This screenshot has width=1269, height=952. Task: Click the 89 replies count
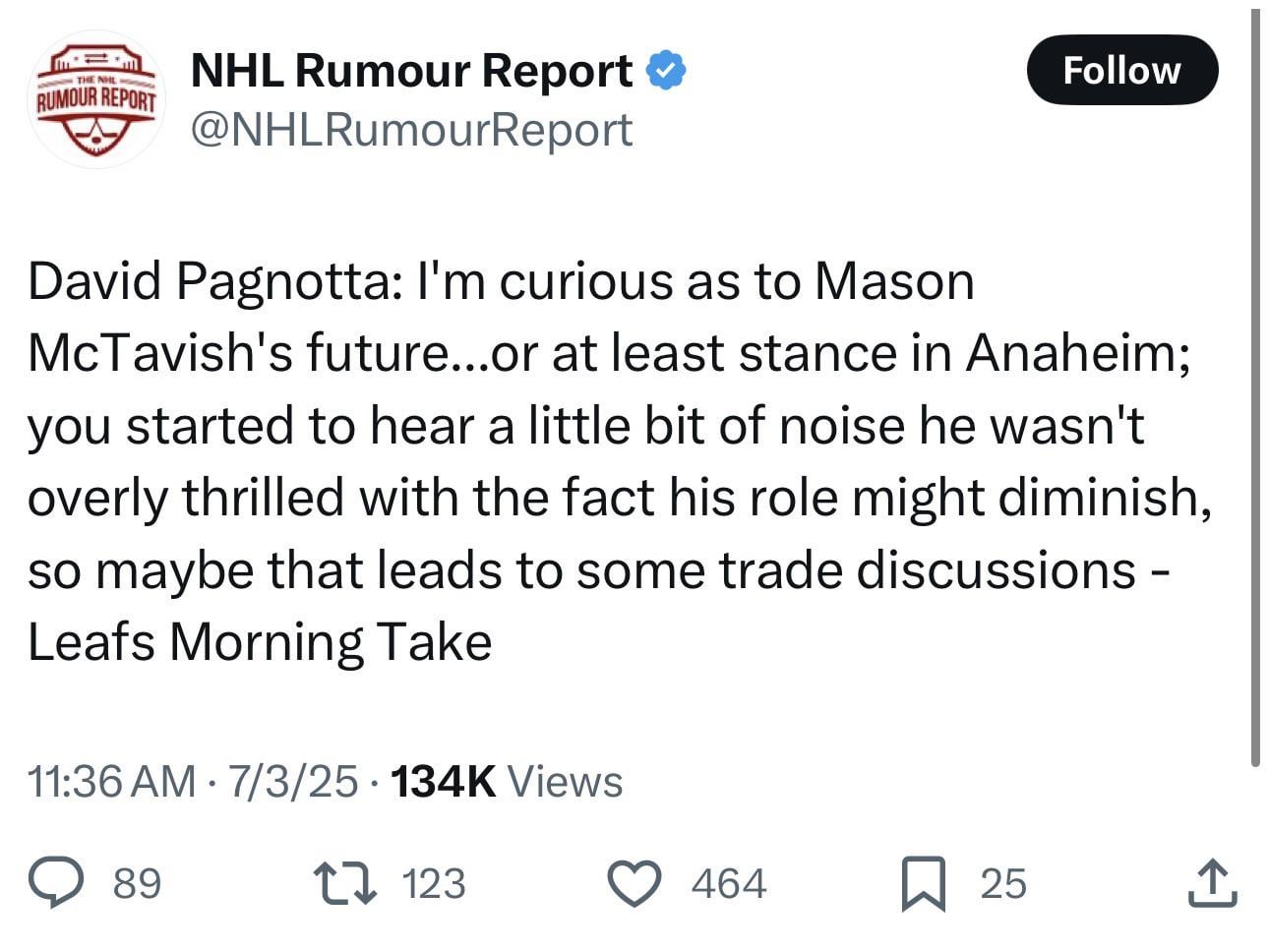coord(137,882)
